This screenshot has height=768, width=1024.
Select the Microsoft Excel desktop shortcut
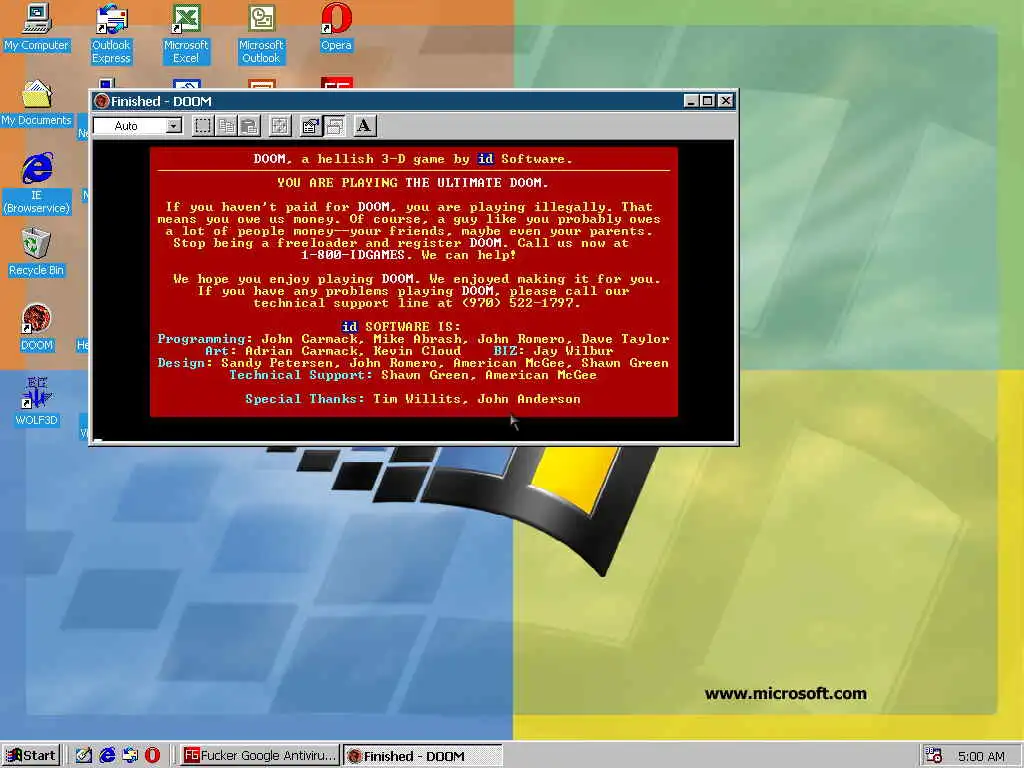(186, 34)
